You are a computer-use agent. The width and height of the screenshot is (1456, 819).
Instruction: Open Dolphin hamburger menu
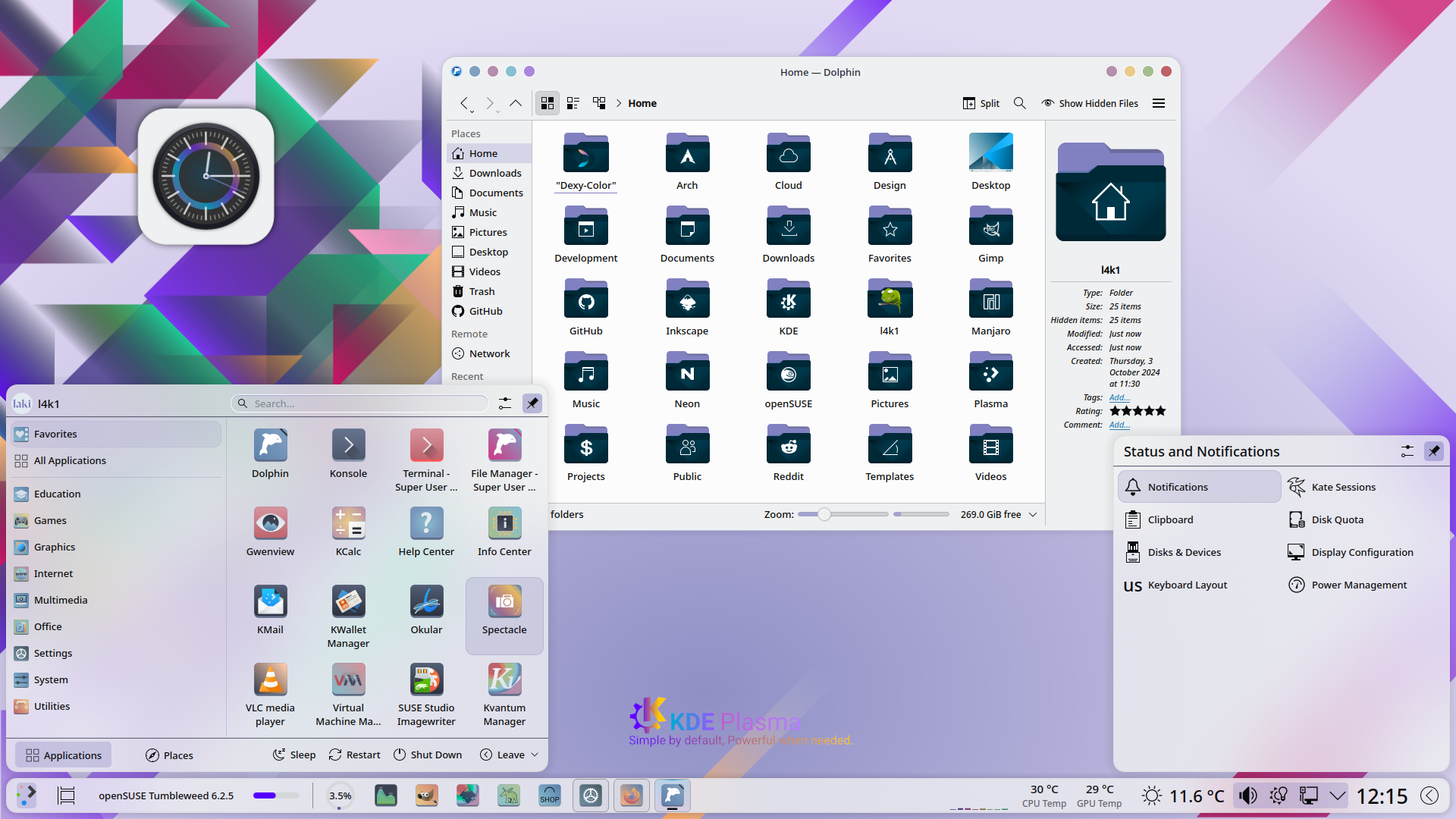[x=1159, y=103]
